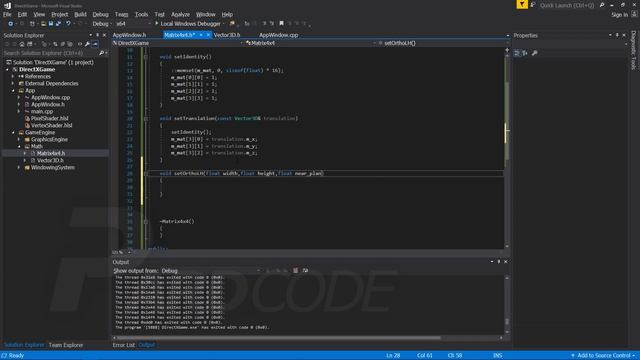This screenshot has width=640, height=360.
Task: Pin the Output panel
Action: coord(499,262)
